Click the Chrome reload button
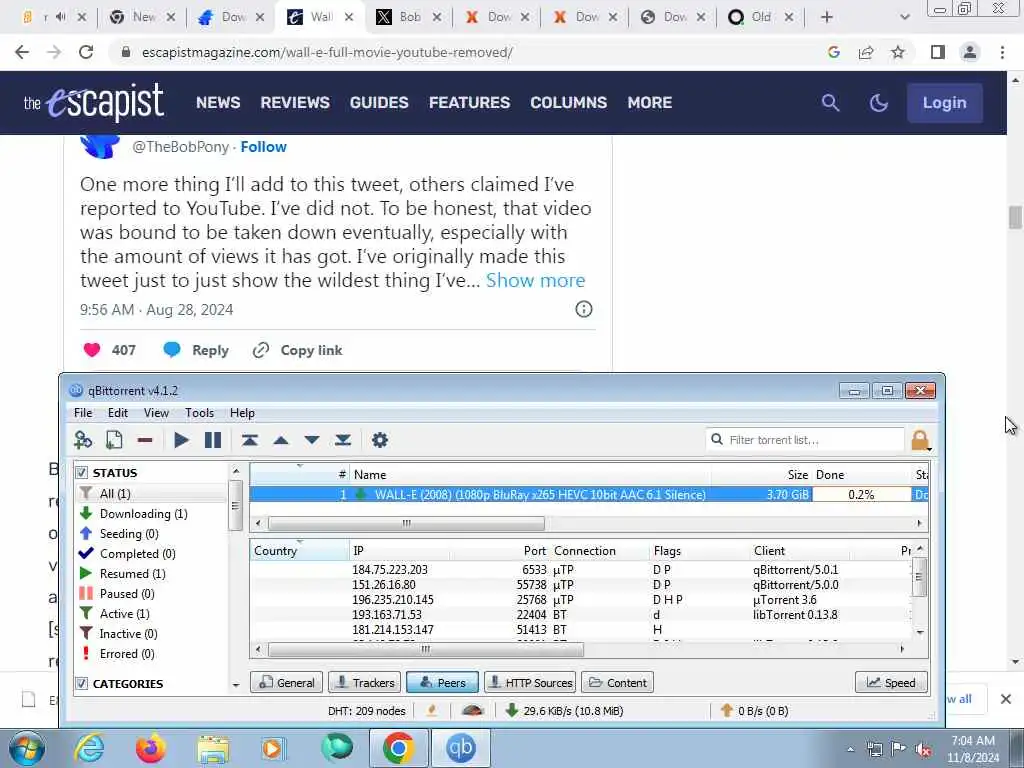 (x=86, y=52)
